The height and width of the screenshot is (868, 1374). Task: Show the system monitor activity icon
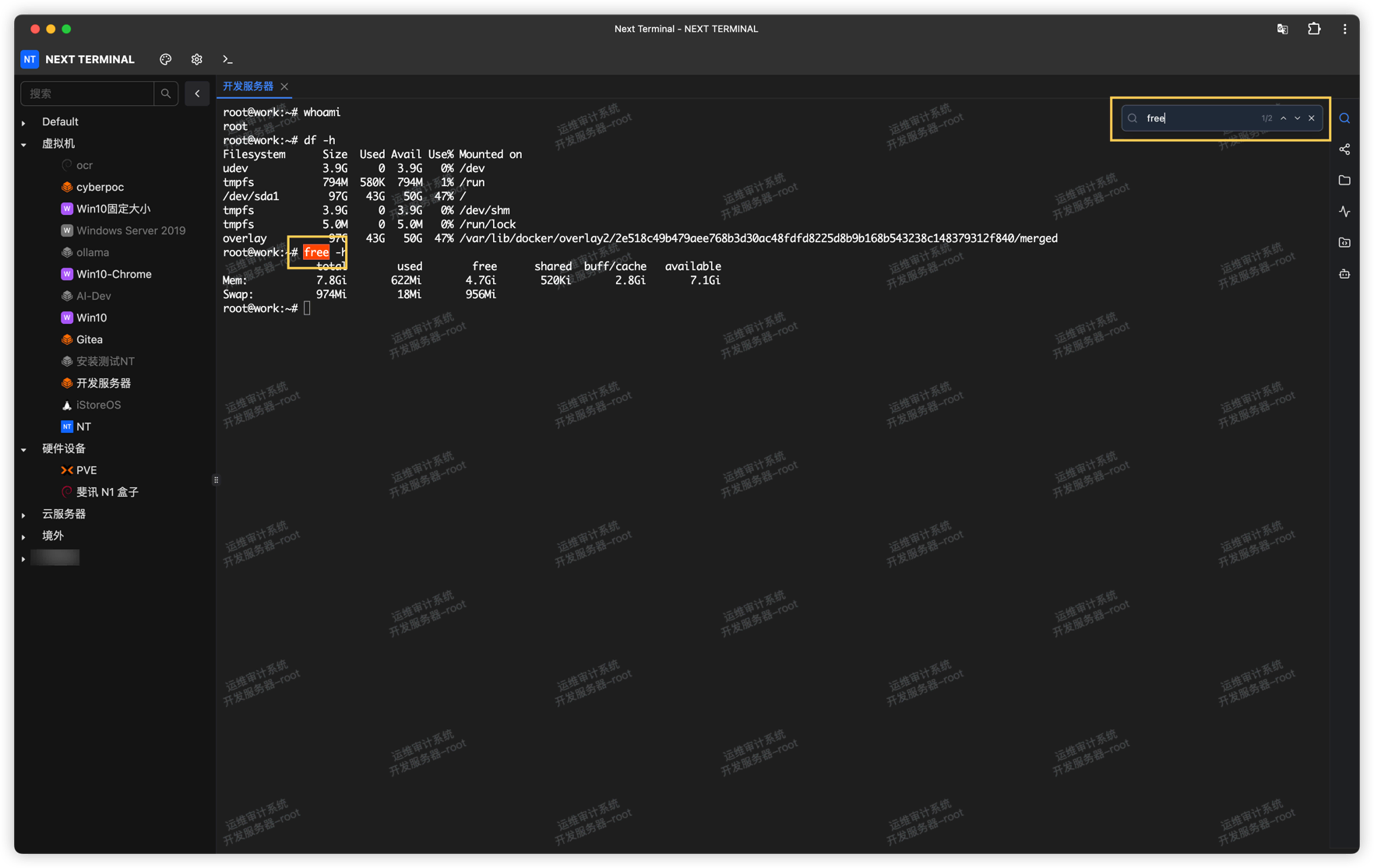tap(1344, 212)
